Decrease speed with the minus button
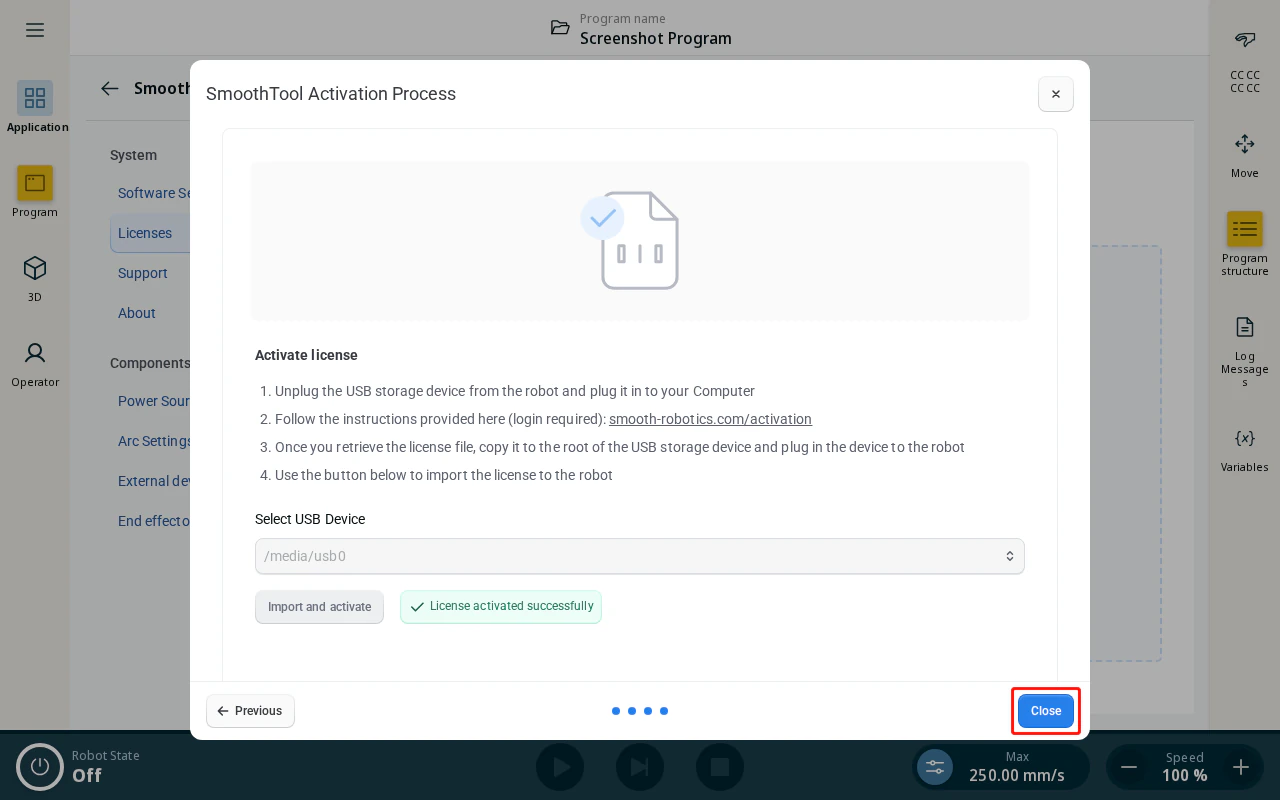1280x800 pixels. point(1129,767)
